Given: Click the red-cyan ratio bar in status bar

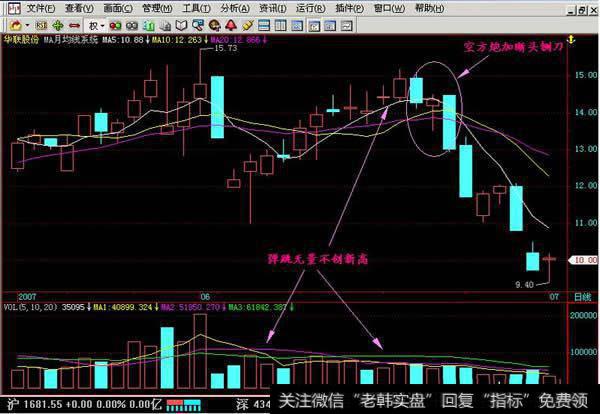Looking at the screenshot, I should [186, 405].
